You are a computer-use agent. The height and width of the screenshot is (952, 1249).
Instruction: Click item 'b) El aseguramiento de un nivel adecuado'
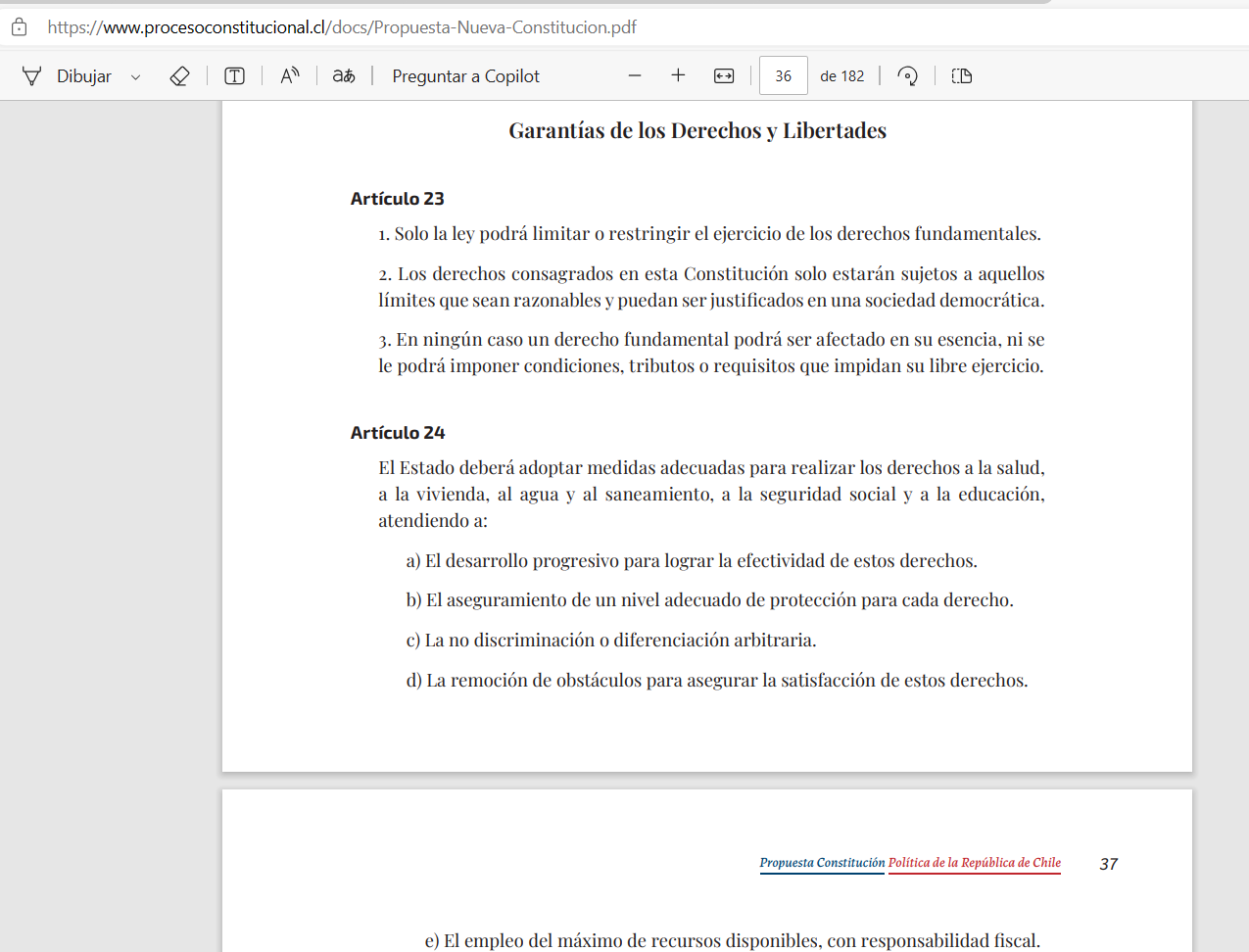pos(710,600)
